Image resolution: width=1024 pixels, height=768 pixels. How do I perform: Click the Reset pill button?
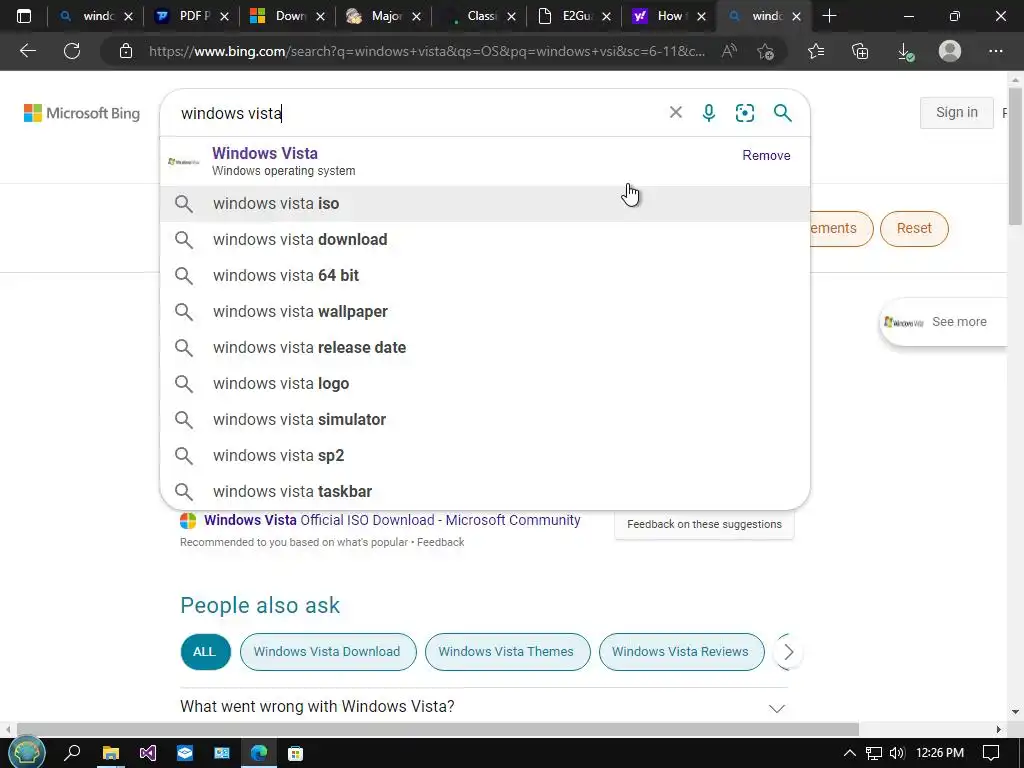tap(914, 229)
